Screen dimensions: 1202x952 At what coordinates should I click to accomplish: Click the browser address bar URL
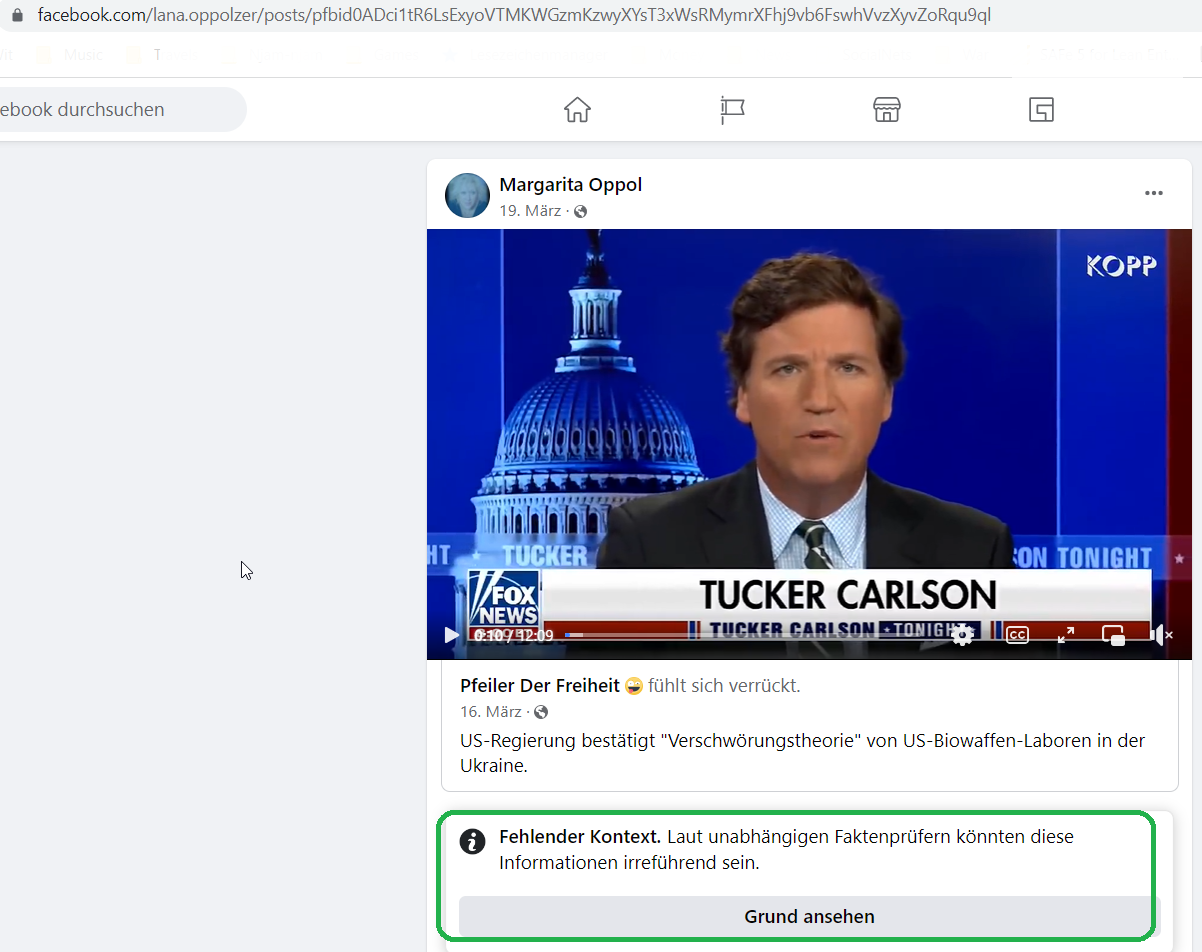[x=514, y=16]
